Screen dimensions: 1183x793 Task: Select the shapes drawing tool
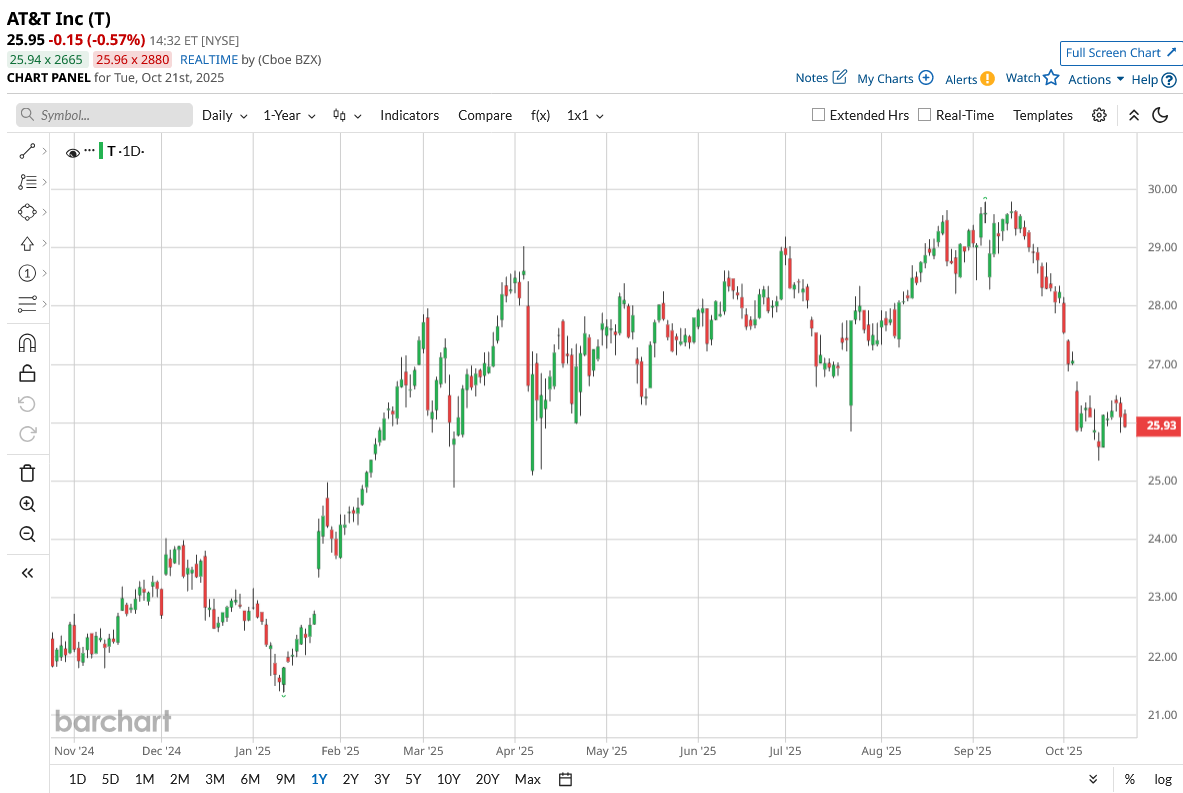pyautogui.click(x=27, y=212)
